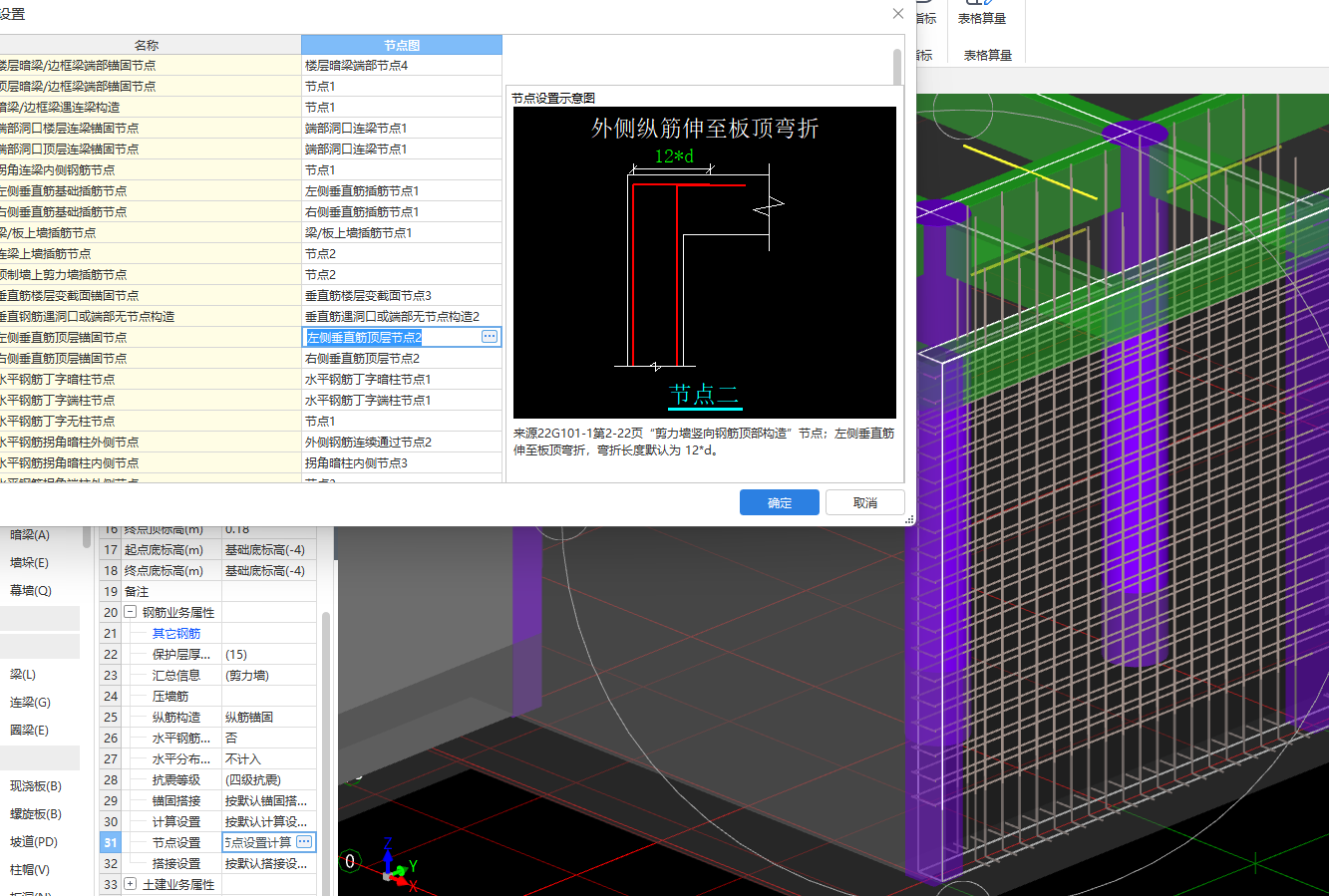
Task: Close the 设置 dialog with X
Action: click(x=898, y=14)
